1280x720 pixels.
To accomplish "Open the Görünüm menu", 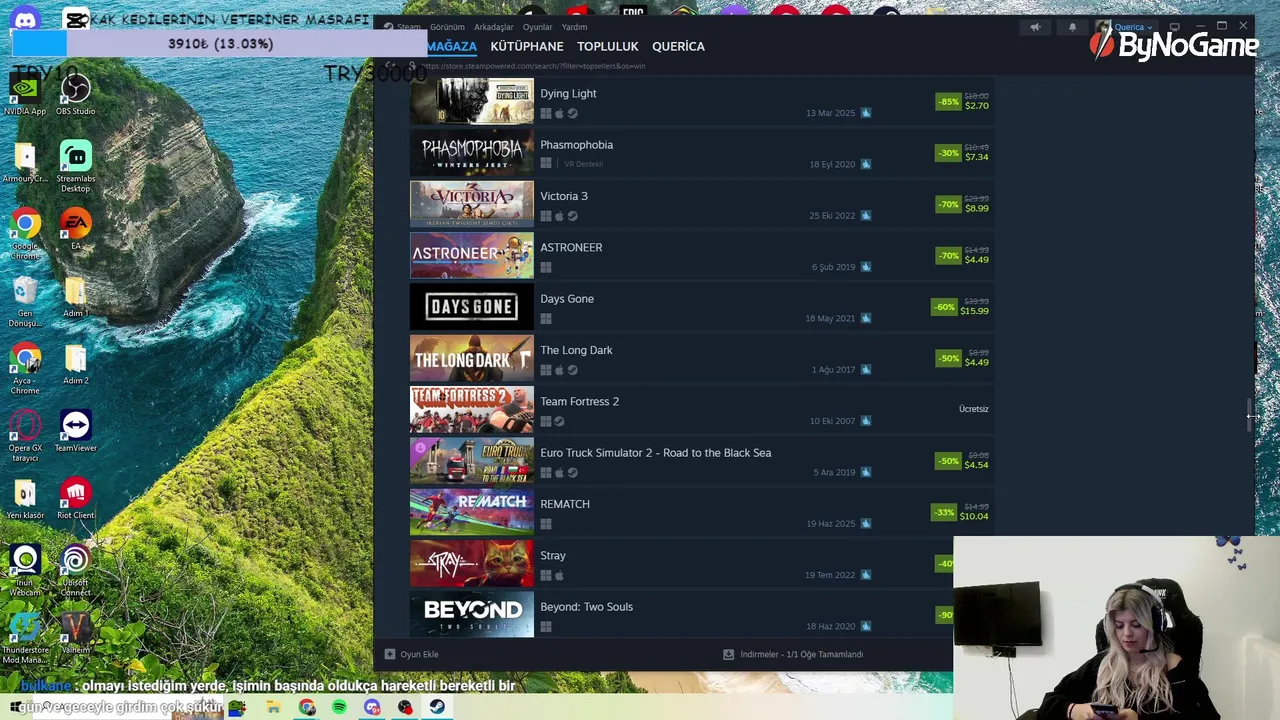I will click(447, 27).
